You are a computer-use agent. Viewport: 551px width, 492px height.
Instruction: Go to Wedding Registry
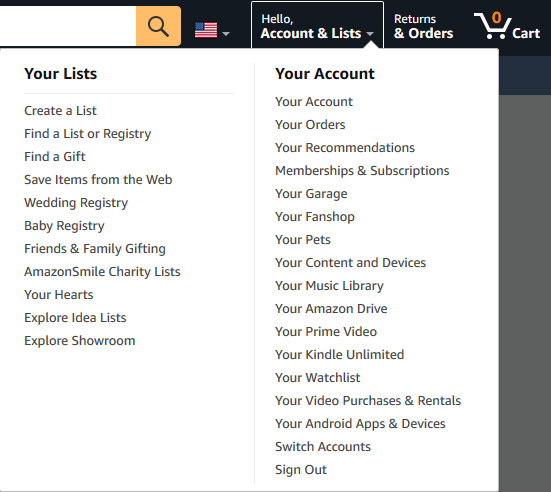pos(76,203)
